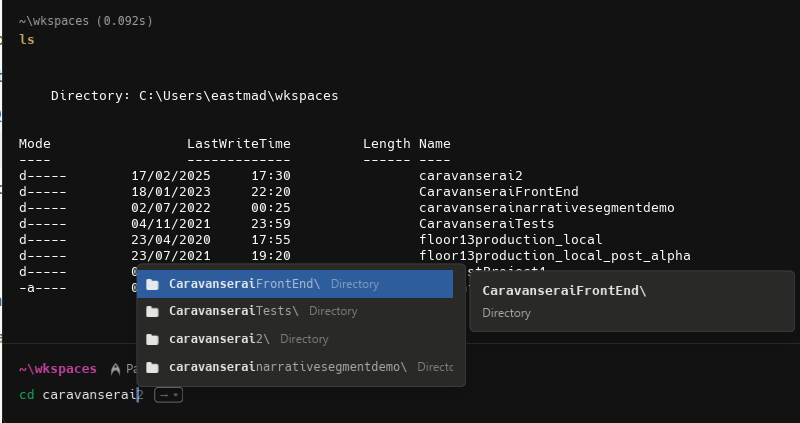Image resolution: width=800 pixels, height=423 pixels.
Task: Click folder icon beside caravanserainarrativesegmentdemo suggestion
Action: coord(153,367)
